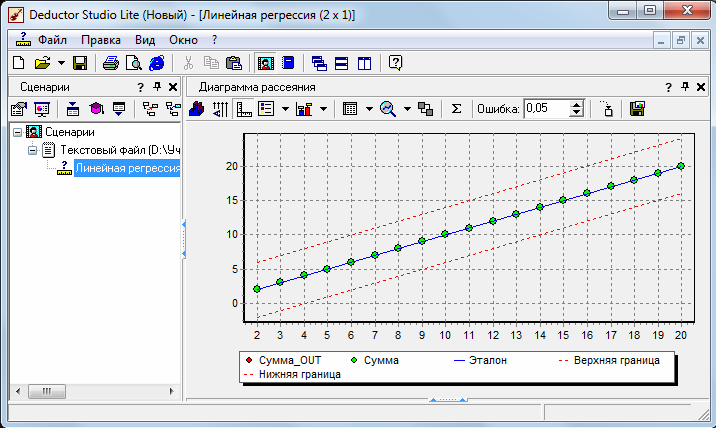
Task: Save diagram image floppy icon
Action: coord(637,109)
